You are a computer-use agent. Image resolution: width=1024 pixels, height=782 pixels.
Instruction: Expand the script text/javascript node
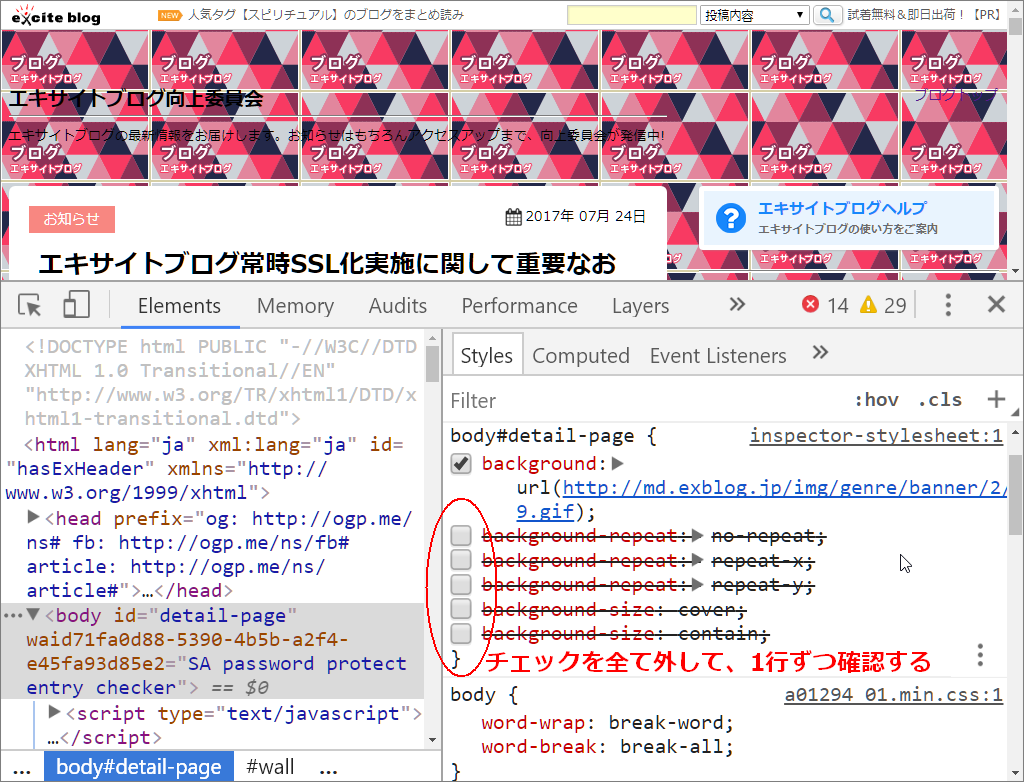(x=55, y=712)
